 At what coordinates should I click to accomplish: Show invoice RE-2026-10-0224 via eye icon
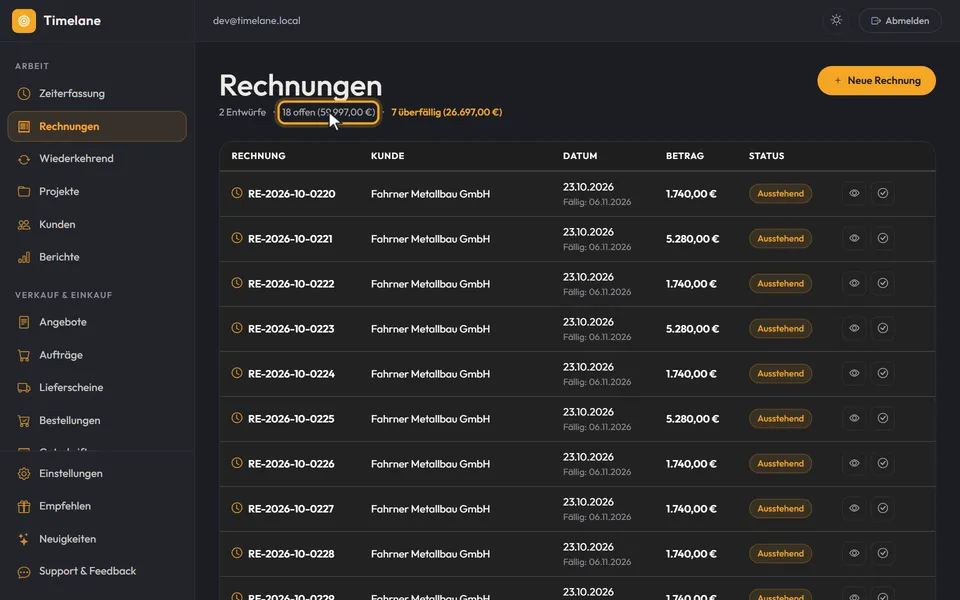pos(854,373)
